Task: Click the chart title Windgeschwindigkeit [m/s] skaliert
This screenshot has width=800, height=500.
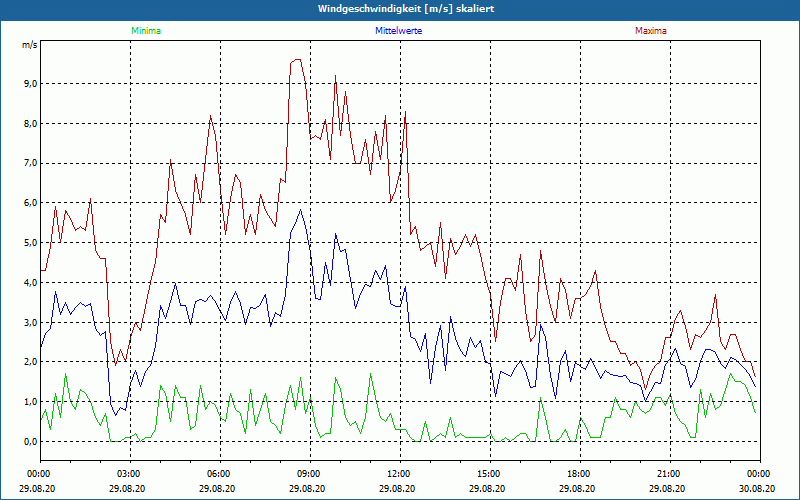Action: 399,8
